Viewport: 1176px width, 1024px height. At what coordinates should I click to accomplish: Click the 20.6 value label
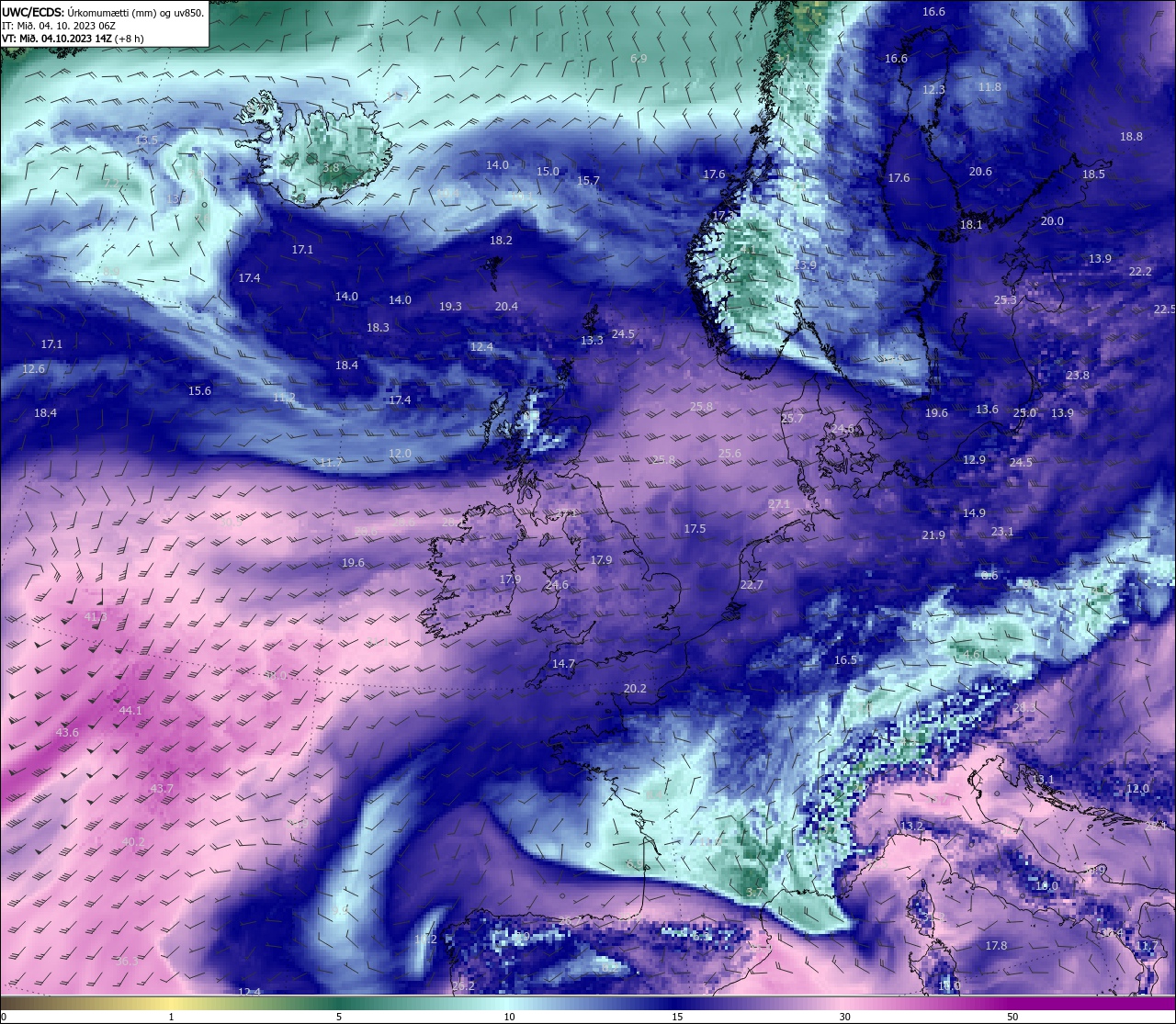click(980, 172)
